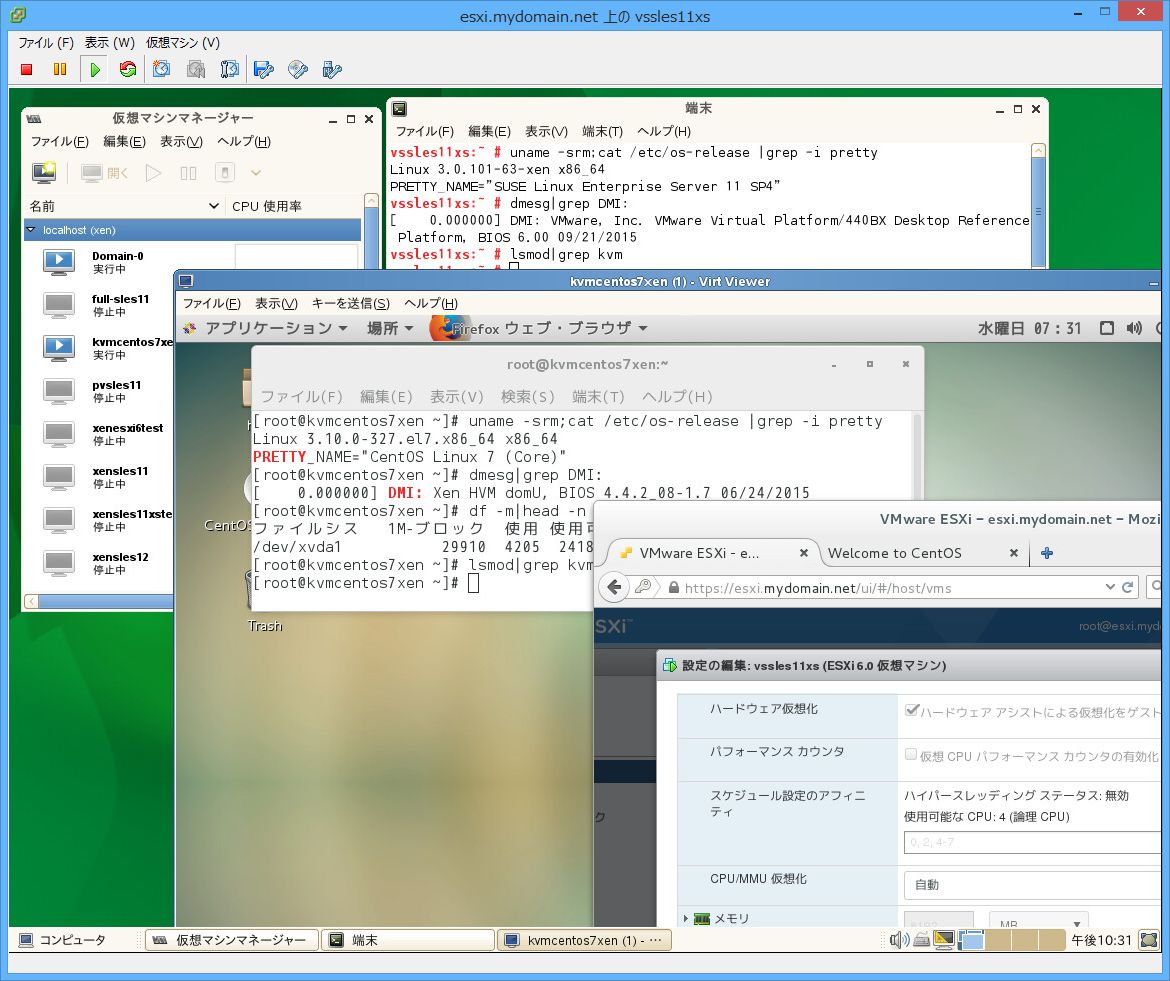1170x981 pixels.
Task: Click the connect CD/DVD device icon
Action: [298, 69]
